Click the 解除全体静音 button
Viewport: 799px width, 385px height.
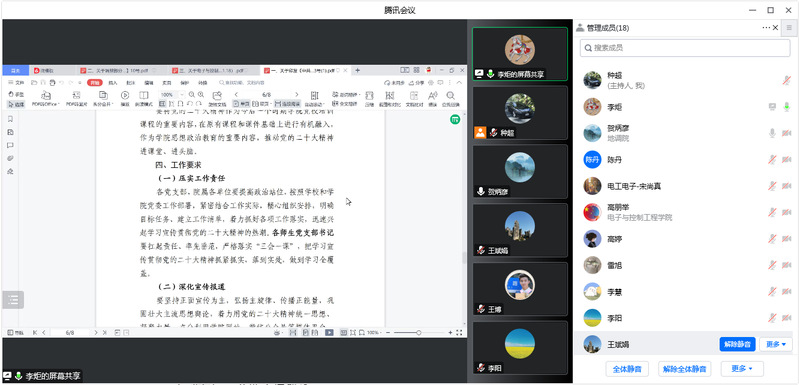coord(685,369)
